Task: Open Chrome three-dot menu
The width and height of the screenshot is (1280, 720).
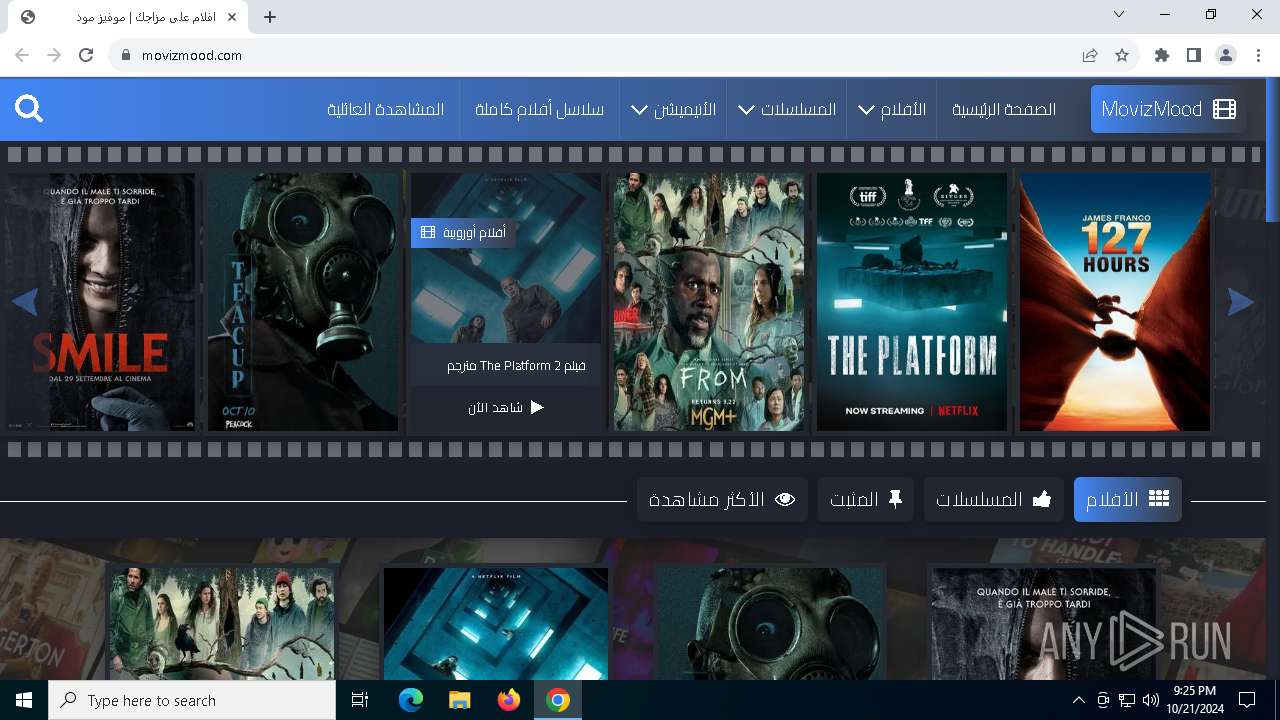Action: click(1258, 55)
